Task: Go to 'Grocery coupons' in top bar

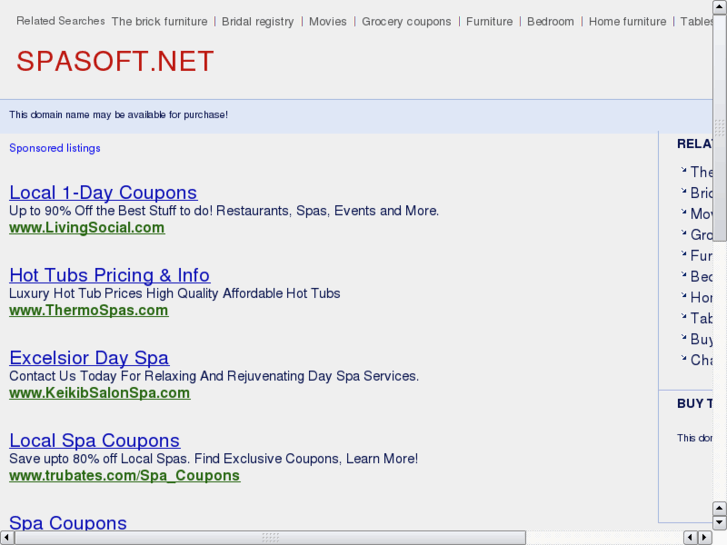Action: pos(406,21)
